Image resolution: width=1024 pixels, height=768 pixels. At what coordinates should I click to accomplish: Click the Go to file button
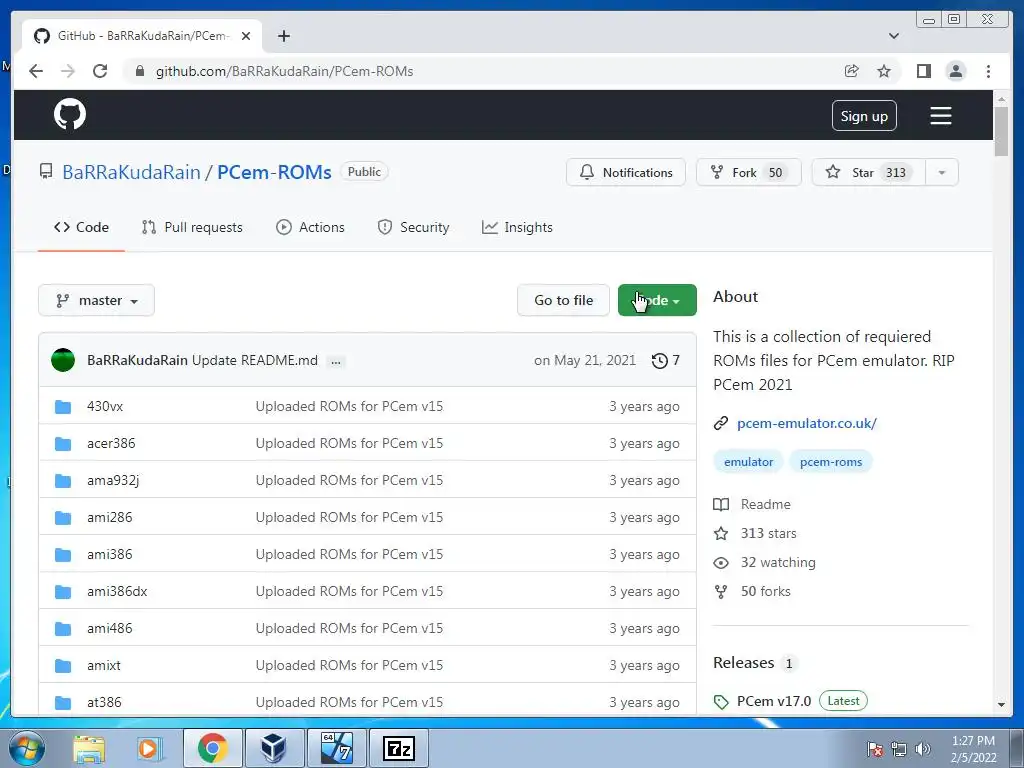coord(564,300)
